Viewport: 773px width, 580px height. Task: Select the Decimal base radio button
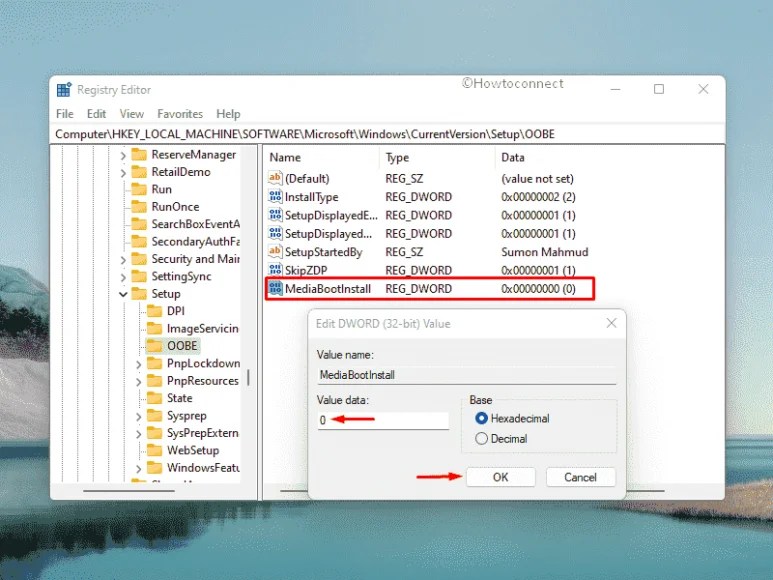pos(482,439)
